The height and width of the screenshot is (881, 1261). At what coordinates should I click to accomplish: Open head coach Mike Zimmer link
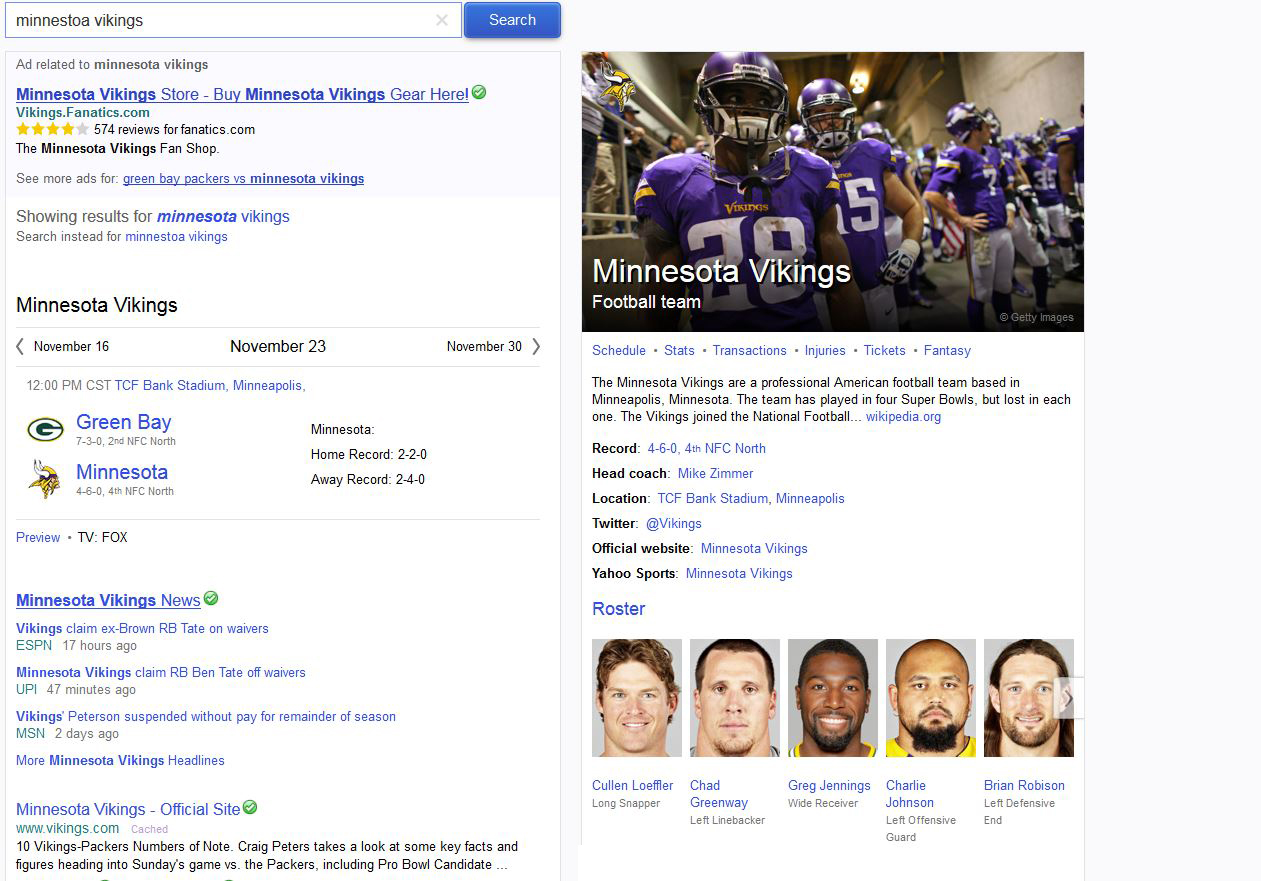tap(716, 474)
